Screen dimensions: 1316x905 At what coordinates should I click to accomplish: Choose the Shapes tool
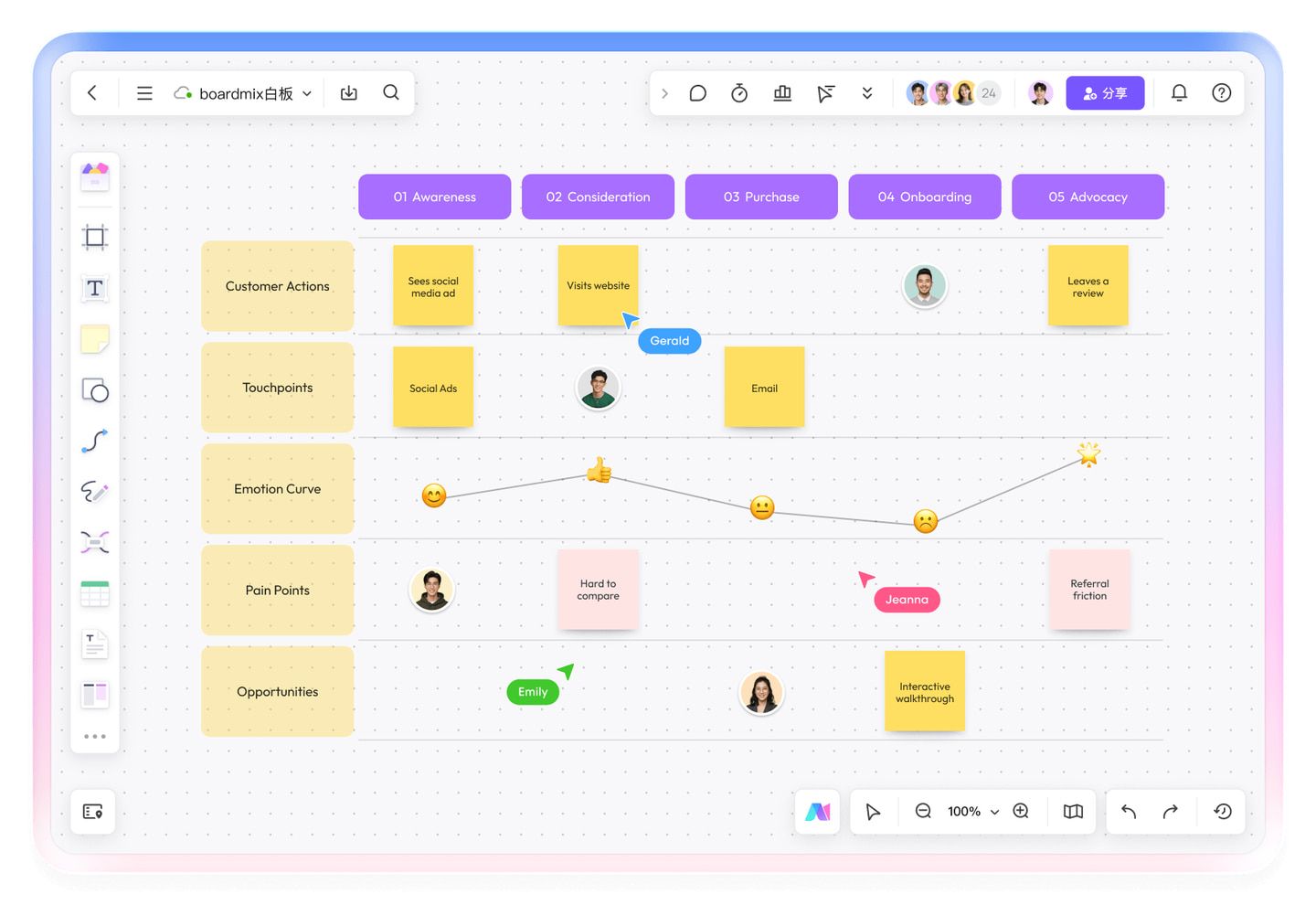tap(95, 390)
